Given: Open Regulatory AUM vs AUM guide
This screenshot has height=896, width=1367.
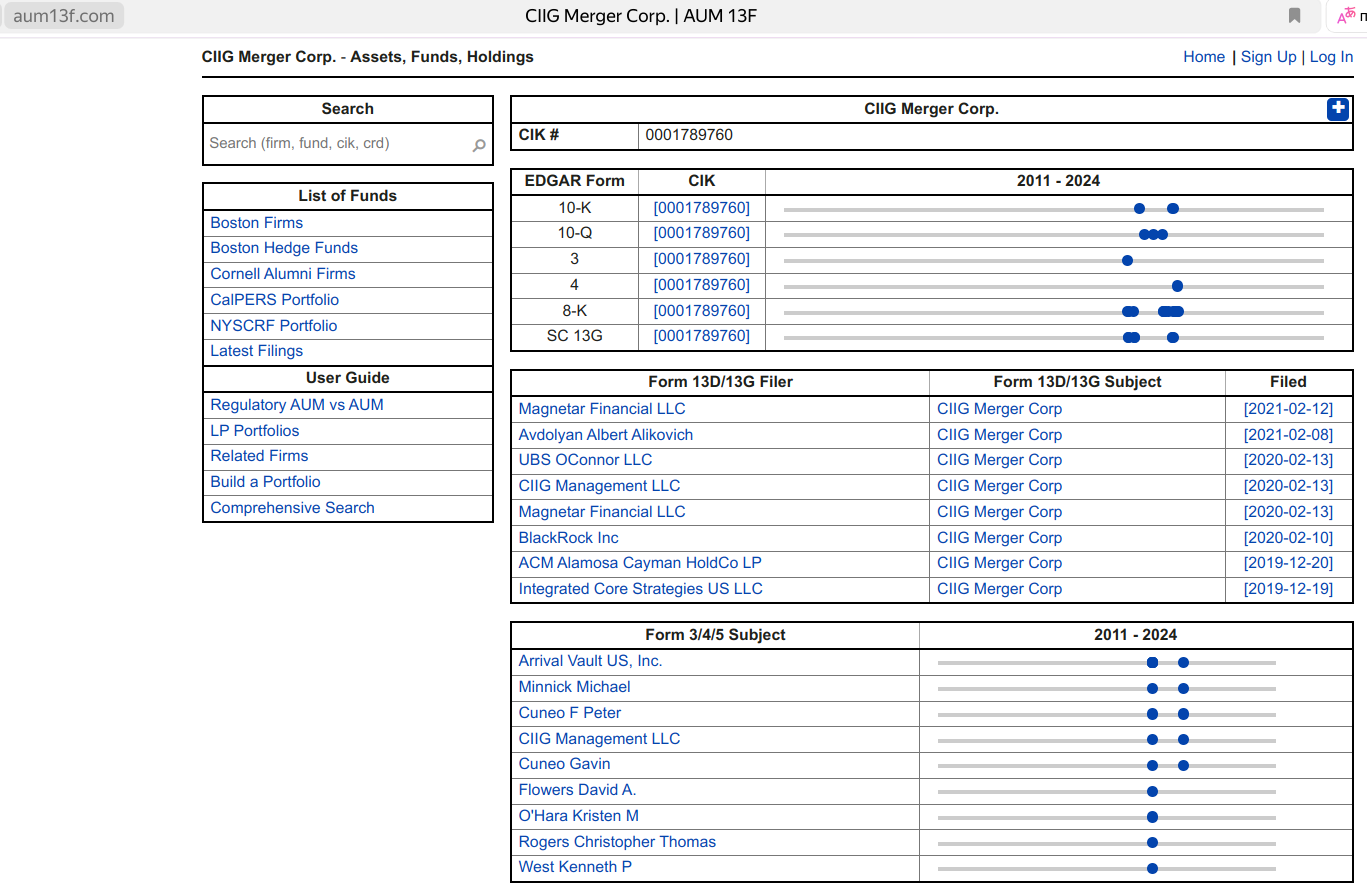Looking at the screenshot, I should tap(297, 405).
